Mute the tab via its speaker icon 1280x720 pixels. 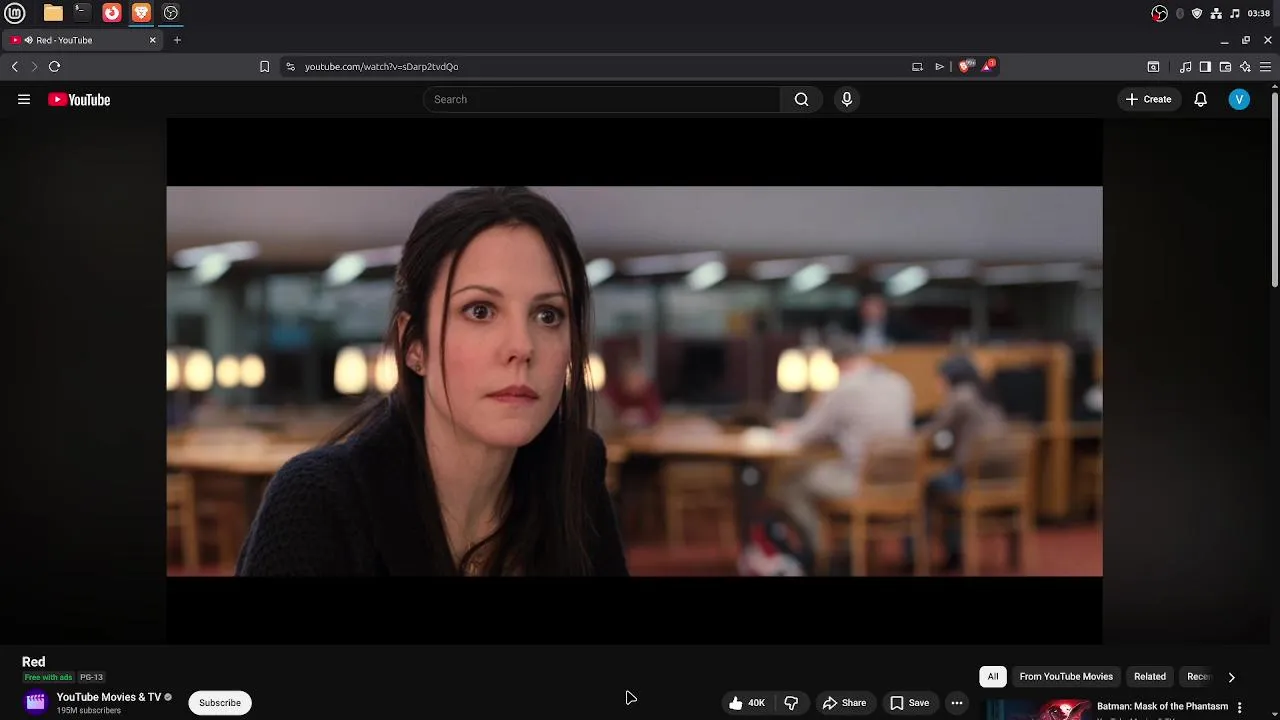coord(28,40)
